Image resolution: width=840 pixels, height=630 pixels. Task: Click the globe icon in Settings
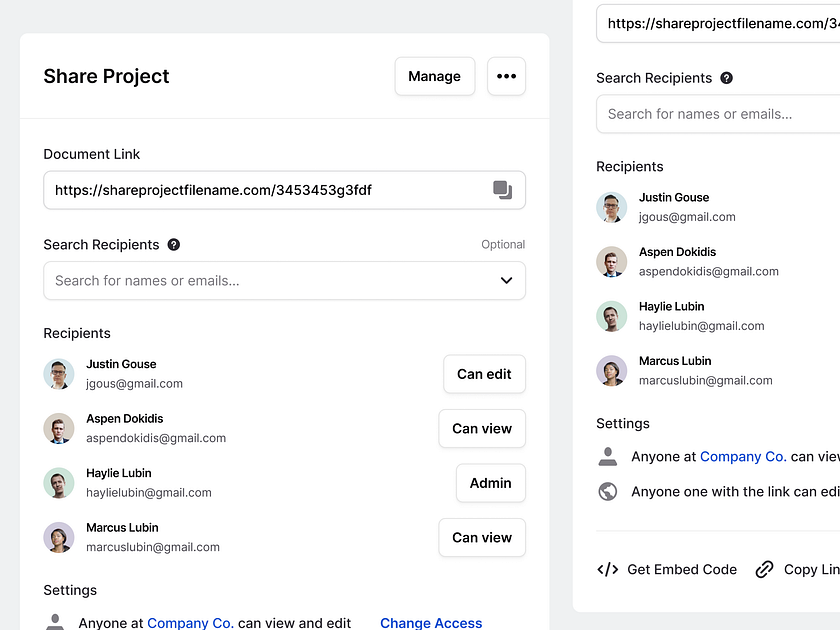(x=607, y=491)
